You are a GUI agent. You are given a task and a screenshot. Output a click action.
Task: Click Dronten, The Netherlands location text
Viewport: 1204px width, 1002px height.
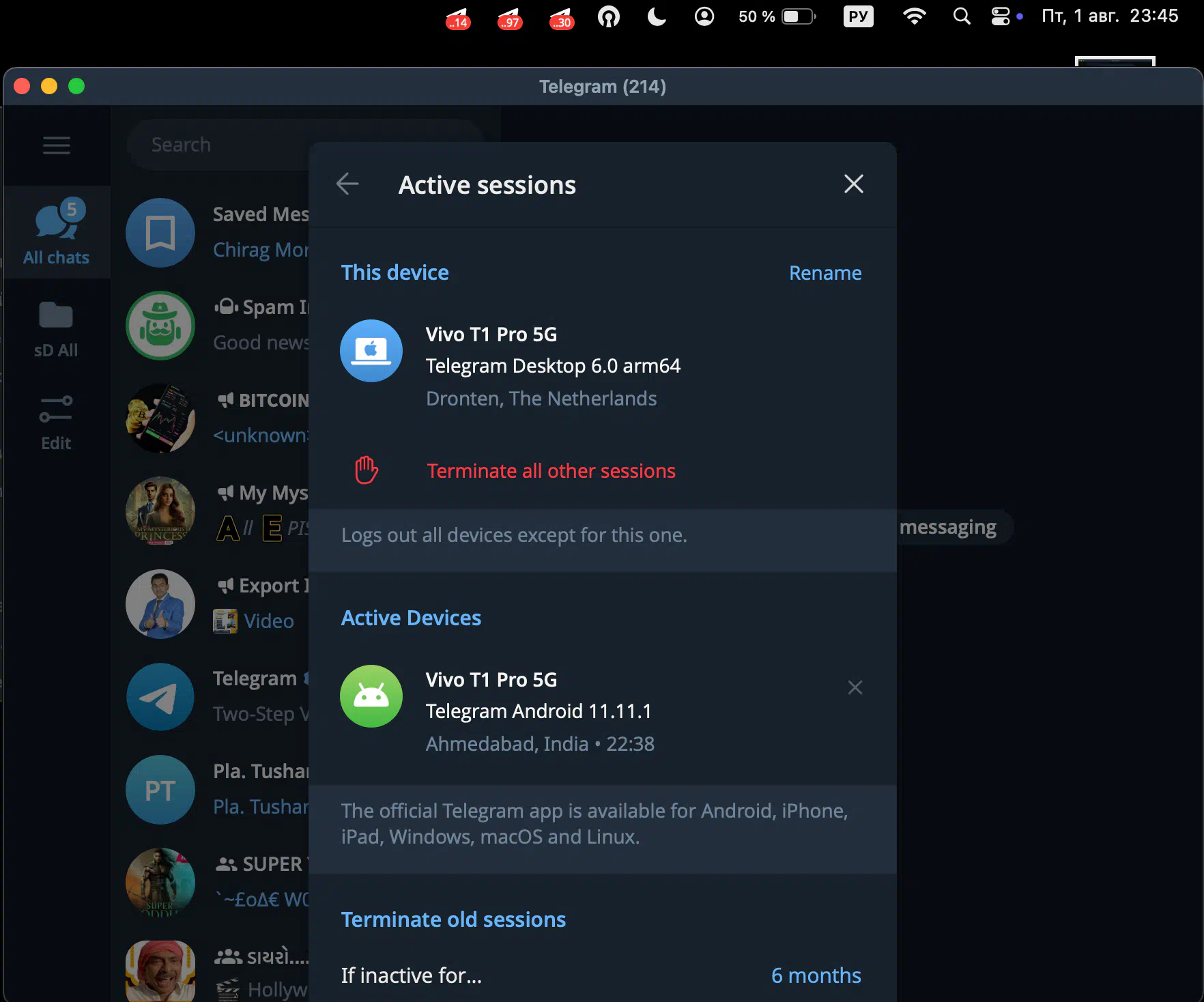click(x=541, y=399)
